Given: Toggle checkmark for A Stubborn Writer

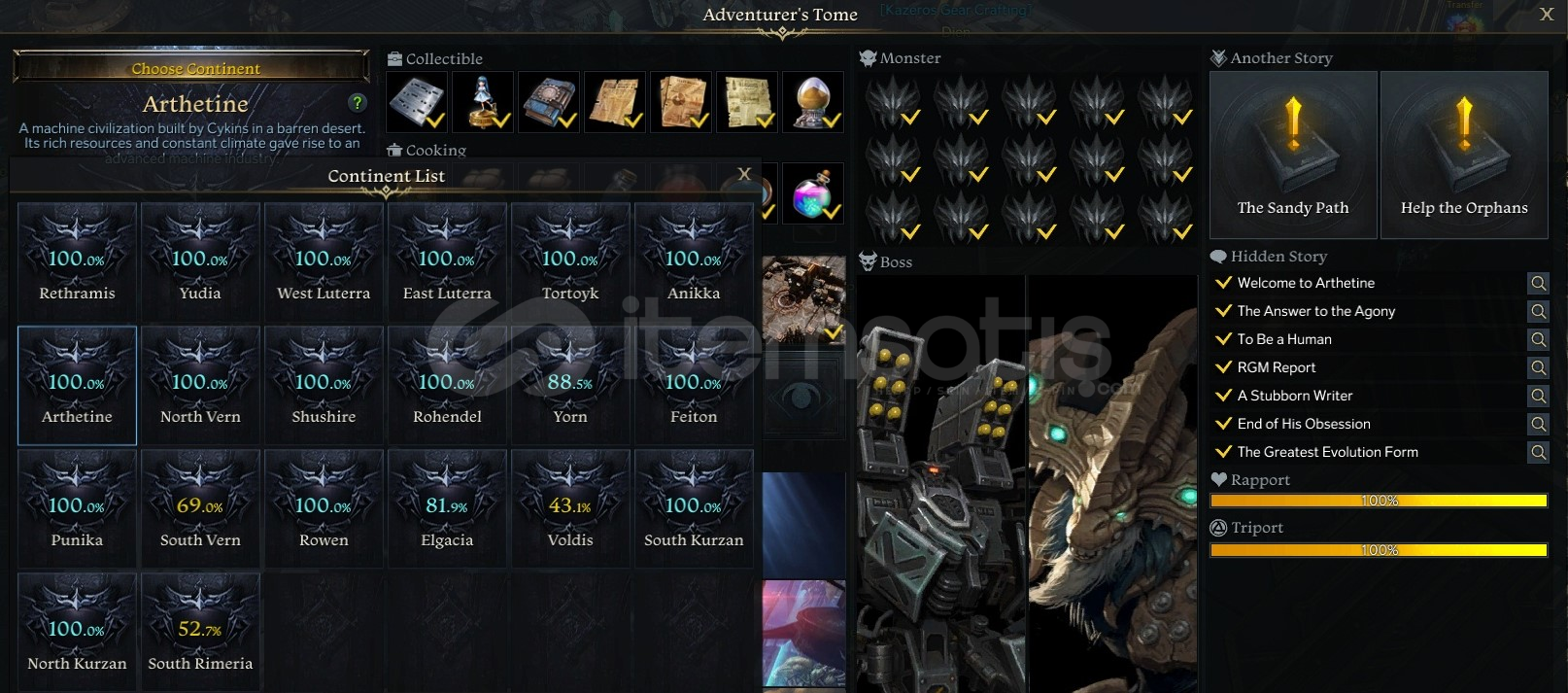Looking at the screenshot, I should pos(1223,396).
